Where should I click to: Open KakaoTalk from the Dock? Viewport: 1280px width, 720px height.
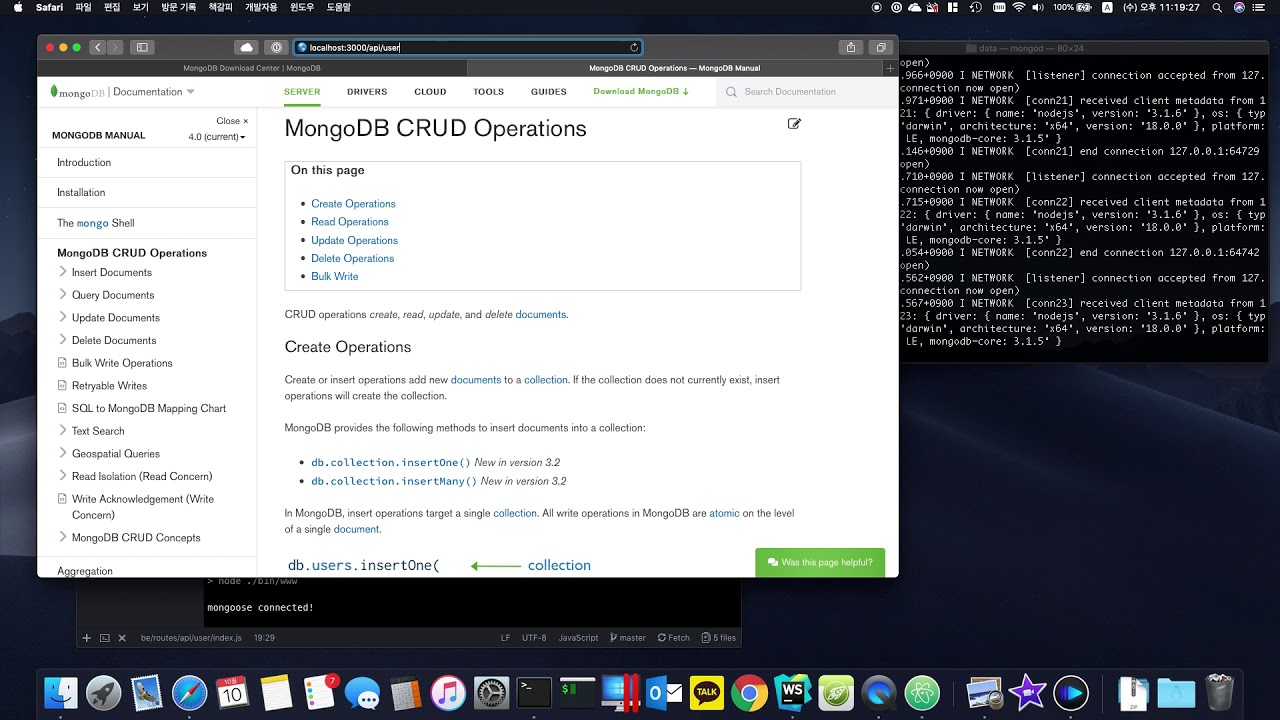point(707,692)
